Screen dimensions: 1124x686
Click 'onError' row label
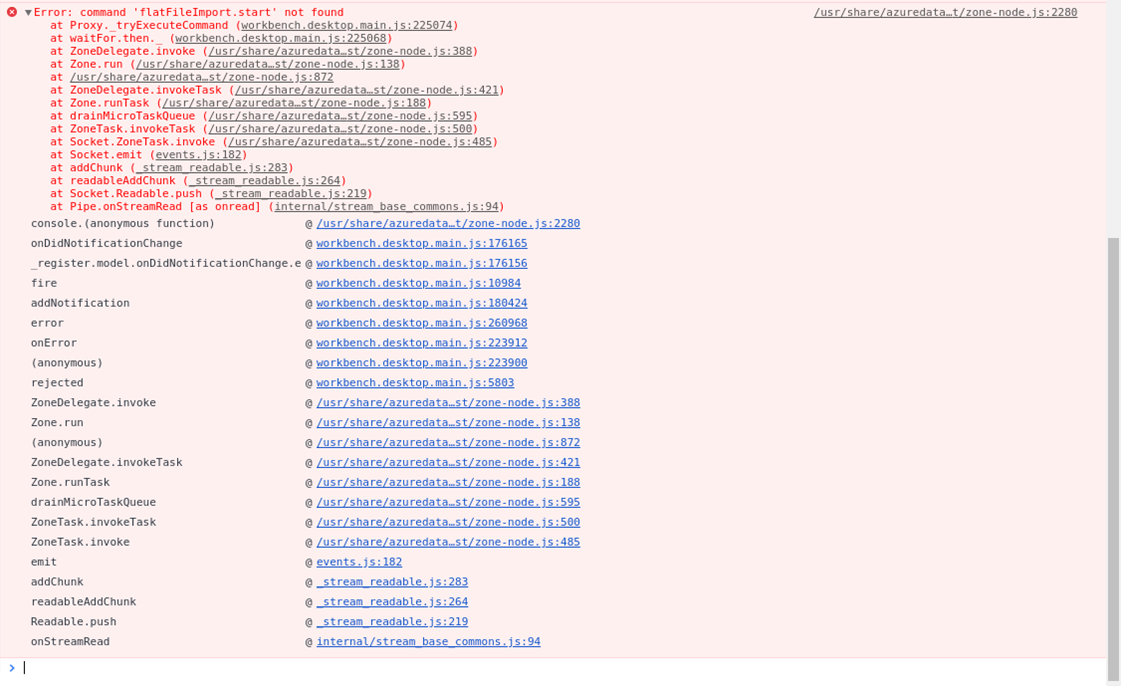[54, 343]
